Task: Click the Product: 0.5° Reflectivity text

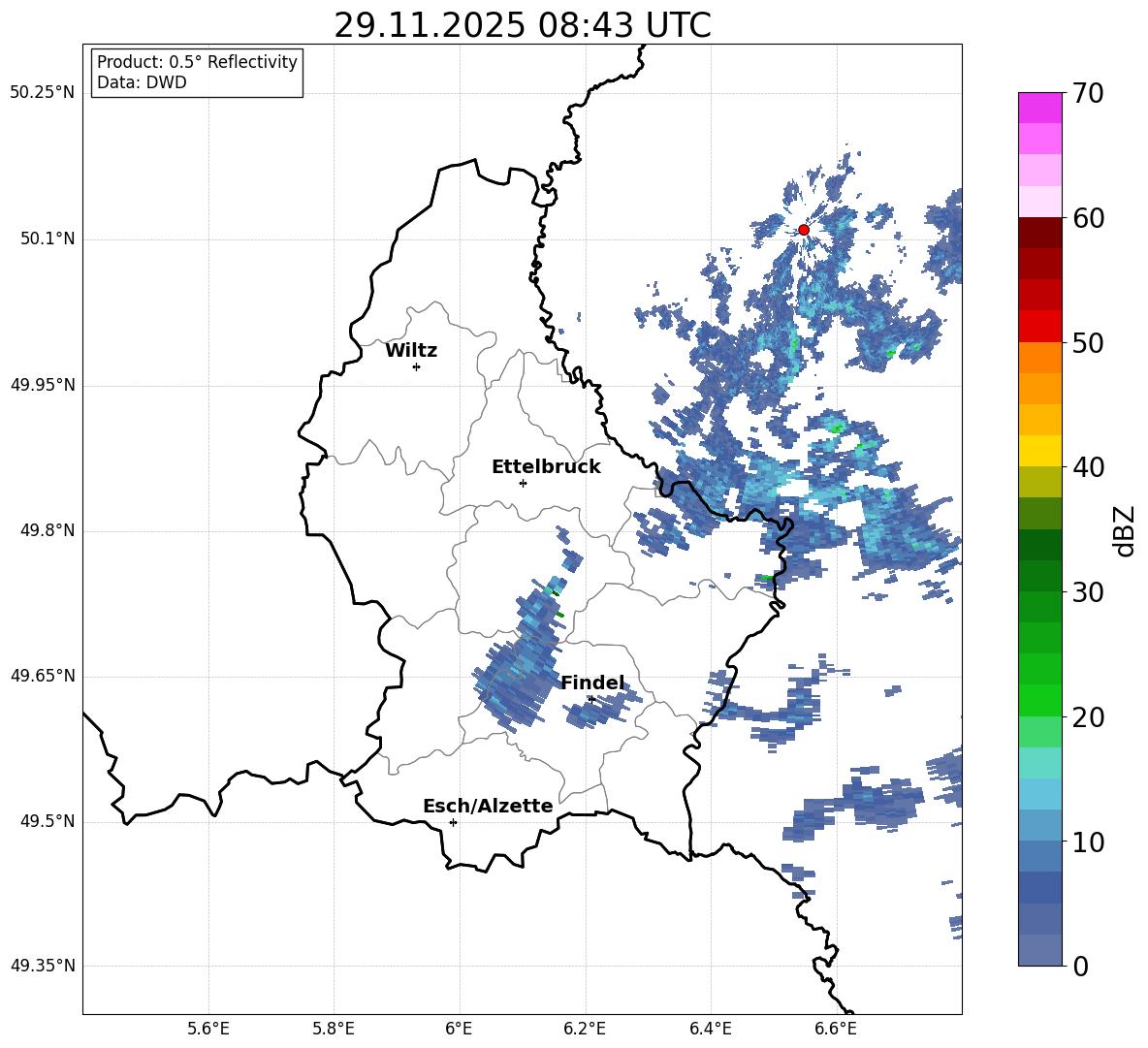Action: 197,62
